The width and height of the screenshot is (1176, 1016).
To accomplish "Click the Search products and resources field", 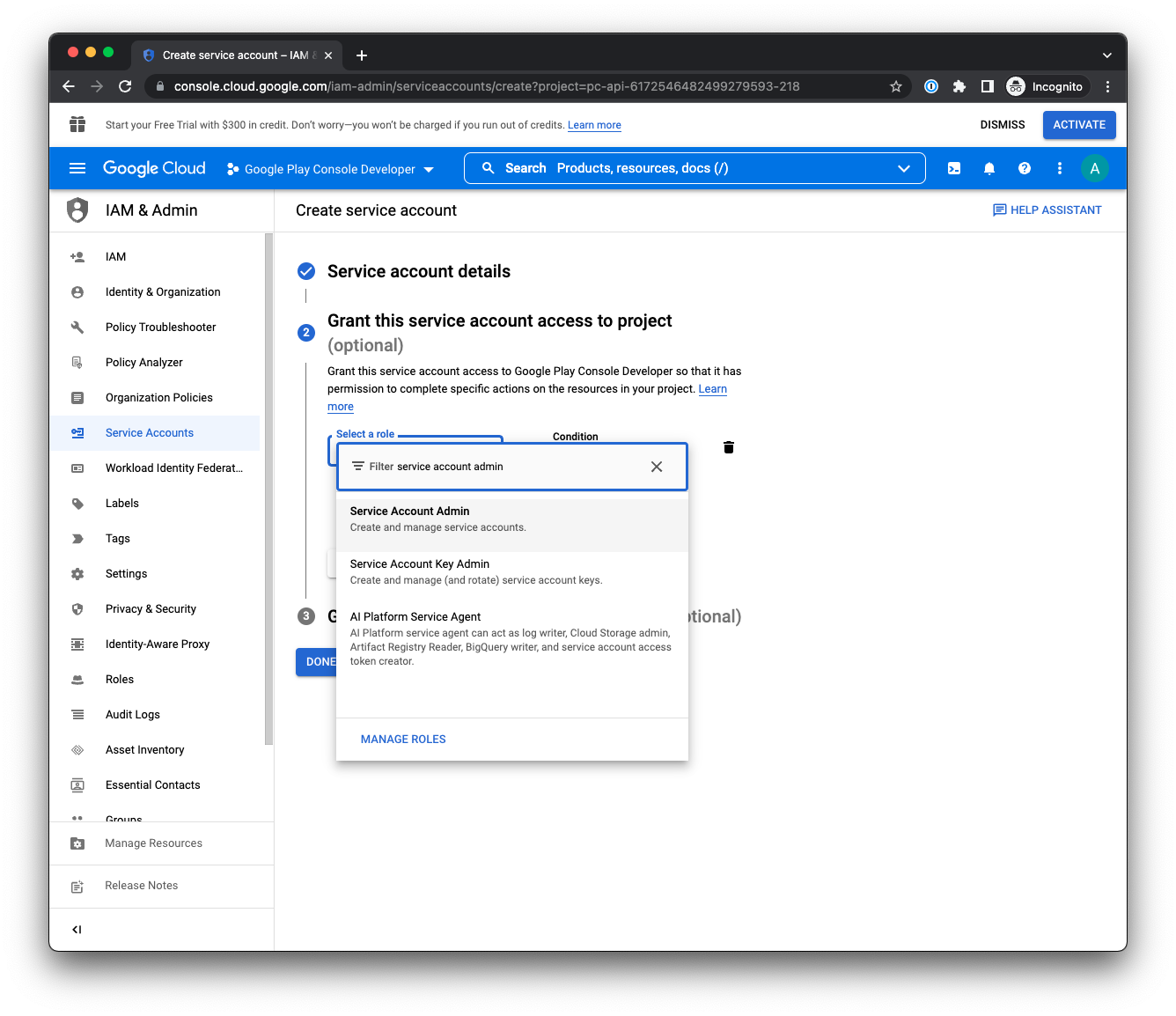I will [695, 168].
